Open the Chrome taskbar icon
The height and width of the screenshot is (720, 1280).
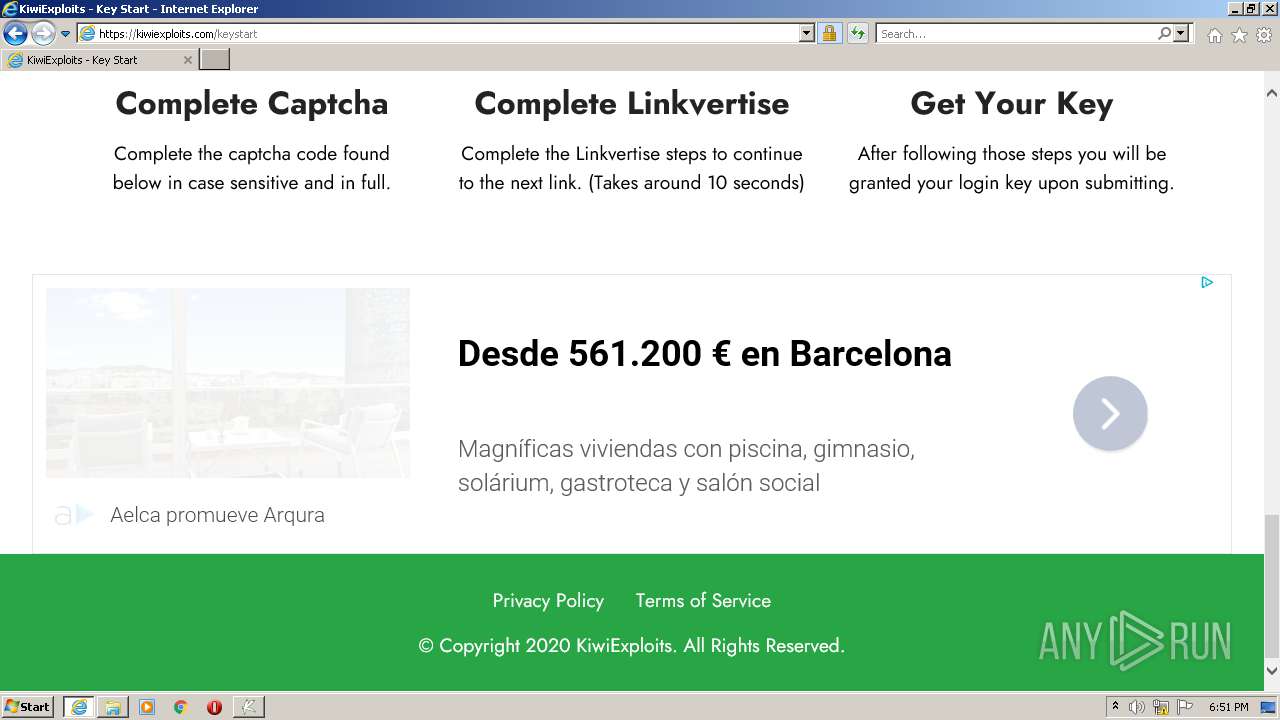pos(180,707)
